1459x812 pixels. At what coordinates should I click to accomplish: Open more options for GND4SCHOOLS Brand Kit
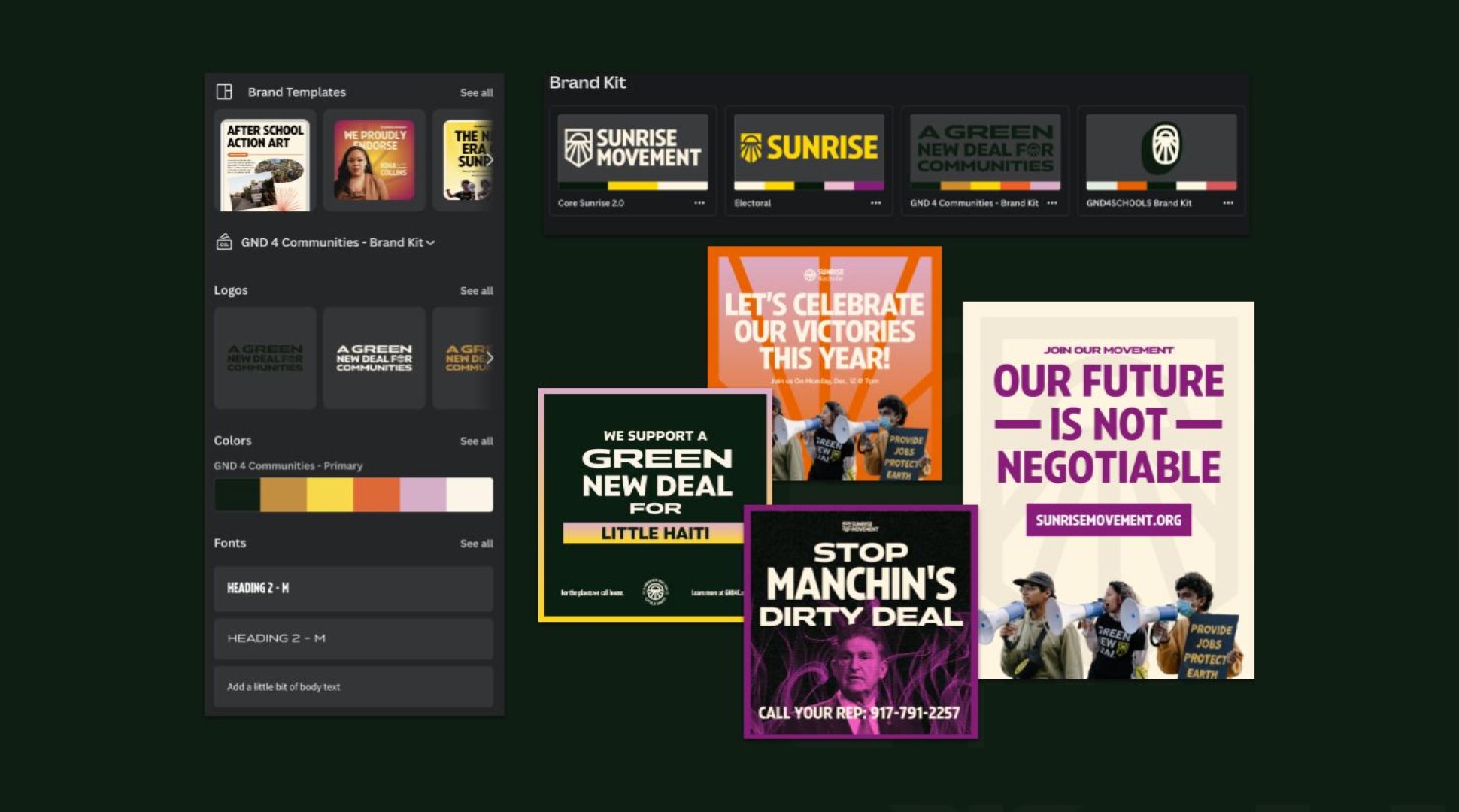pos(1228,203)
